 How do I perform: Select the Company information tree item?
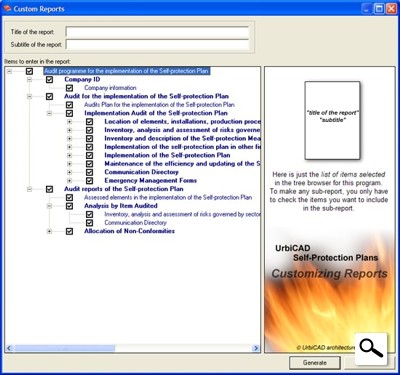(x=110, y=88)
